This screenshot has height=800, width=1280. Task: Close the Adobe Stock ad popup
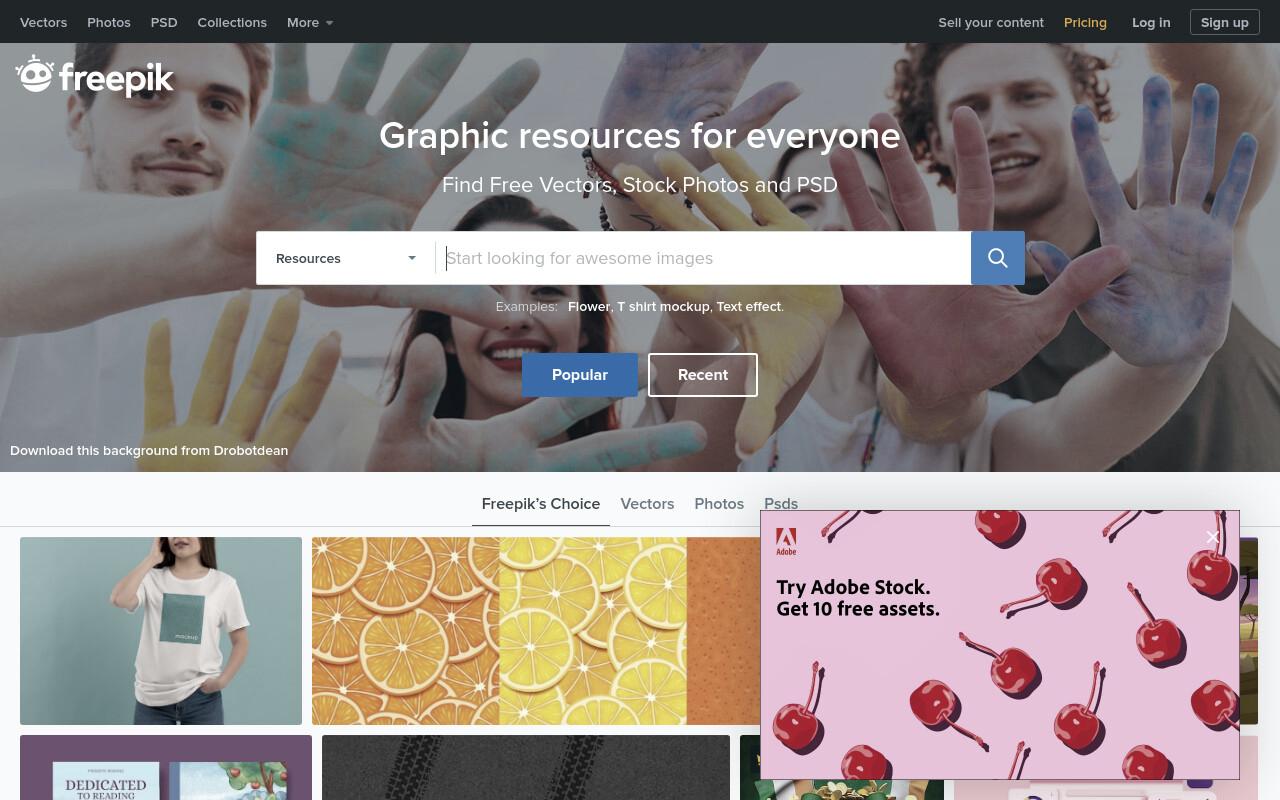(x=1212, y=537)
